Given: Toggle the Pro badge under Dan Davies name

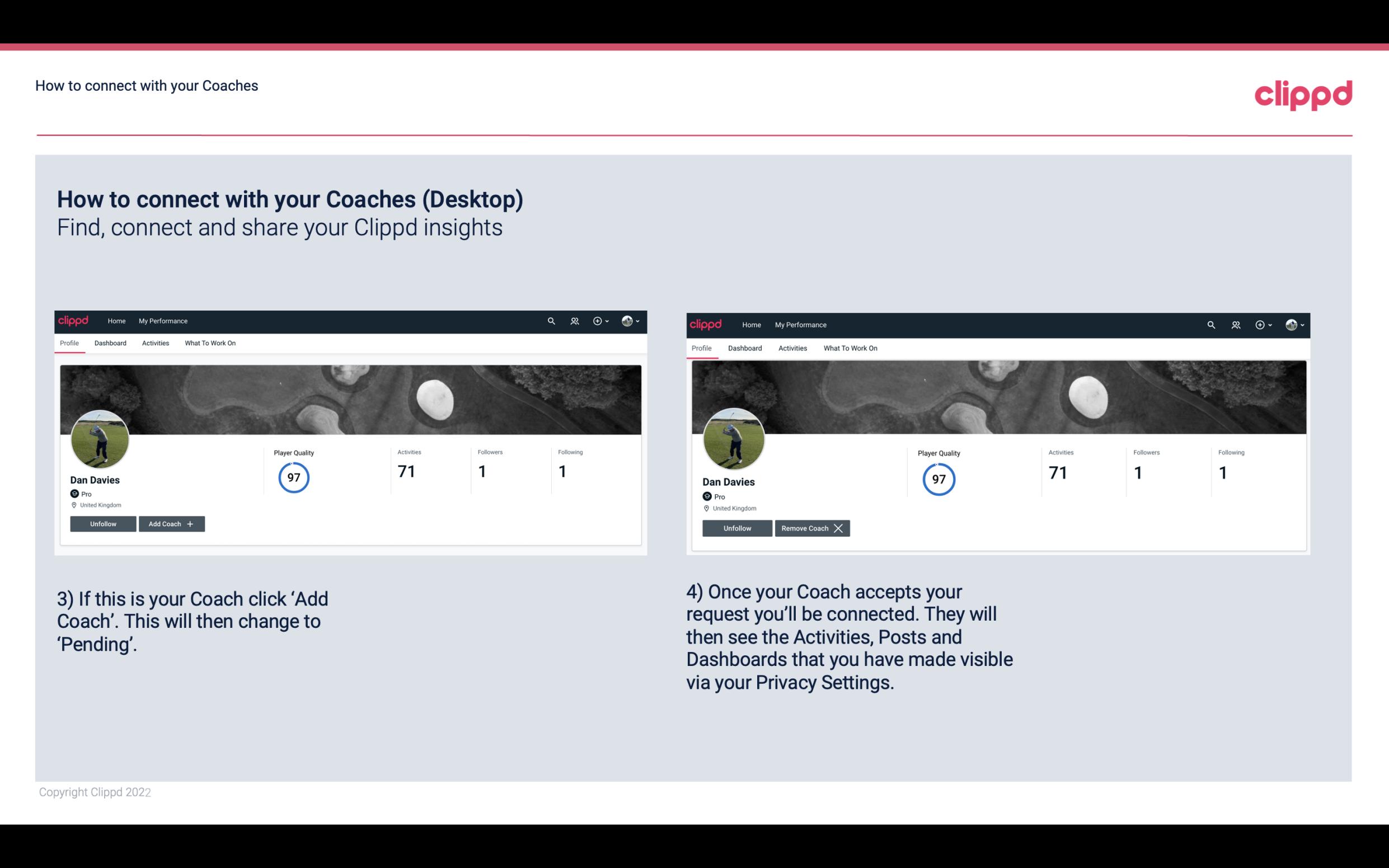Looking at the screenshot, I should pos(75,494).
